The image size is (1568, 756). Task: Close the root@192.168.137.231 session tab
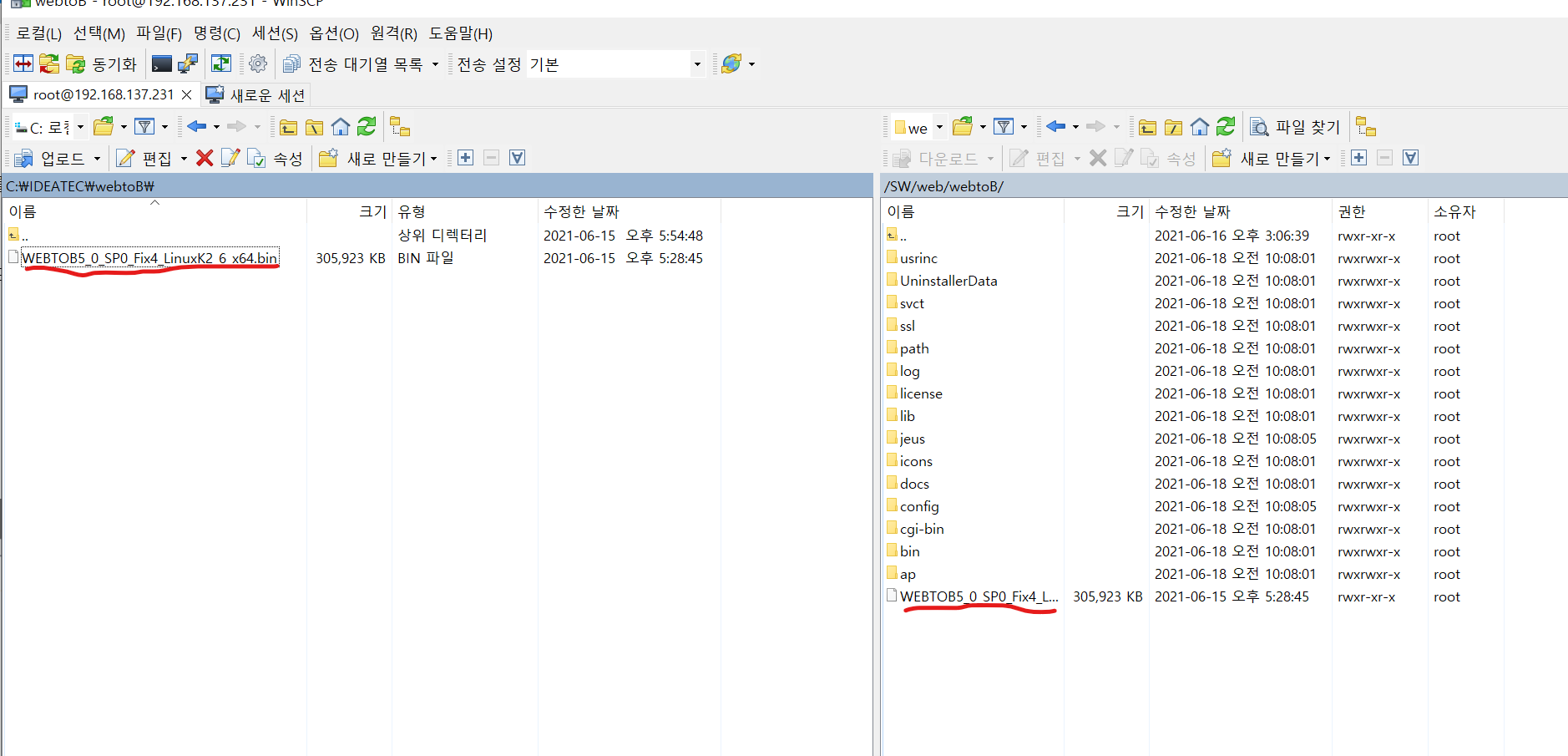tap(187, 94)
